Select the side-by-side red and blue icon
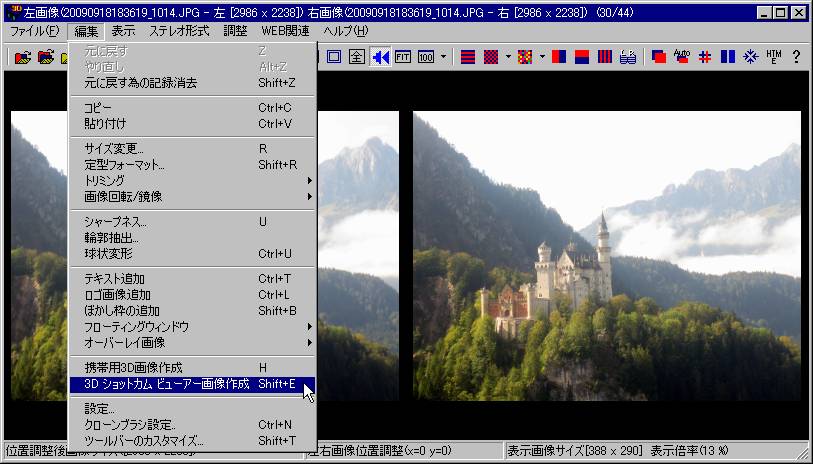 (x=559, y=57)
